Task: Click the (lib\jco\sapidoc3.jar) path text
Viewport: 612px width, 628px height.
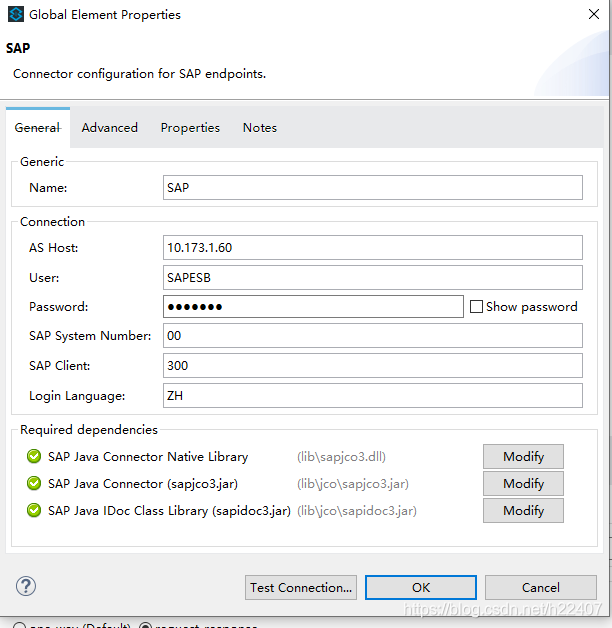Action: point(357,511)
